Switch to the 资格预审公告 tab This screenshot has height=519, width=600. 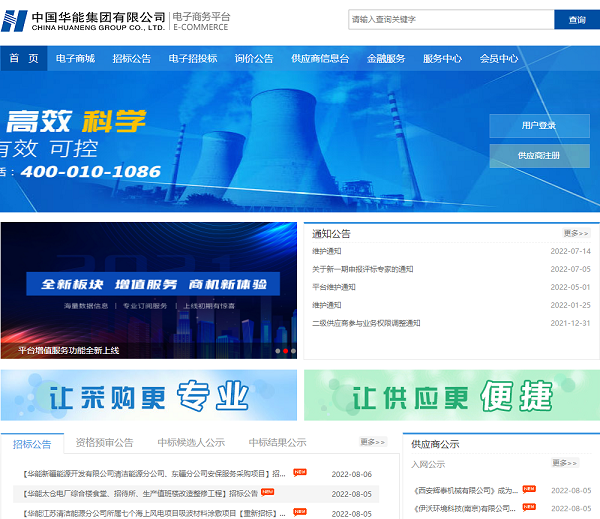105,442
